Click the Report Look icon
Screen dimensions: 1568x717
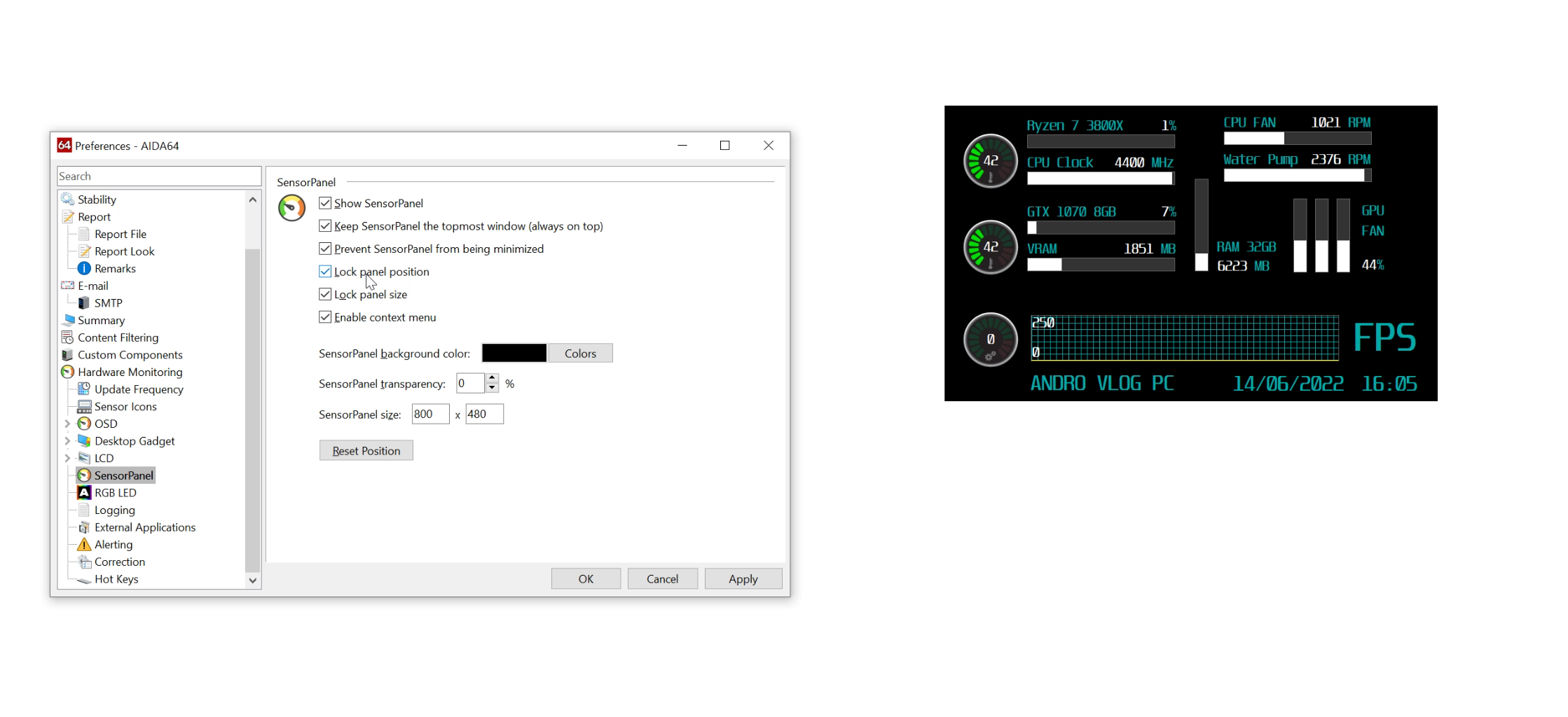click(84, 251)
